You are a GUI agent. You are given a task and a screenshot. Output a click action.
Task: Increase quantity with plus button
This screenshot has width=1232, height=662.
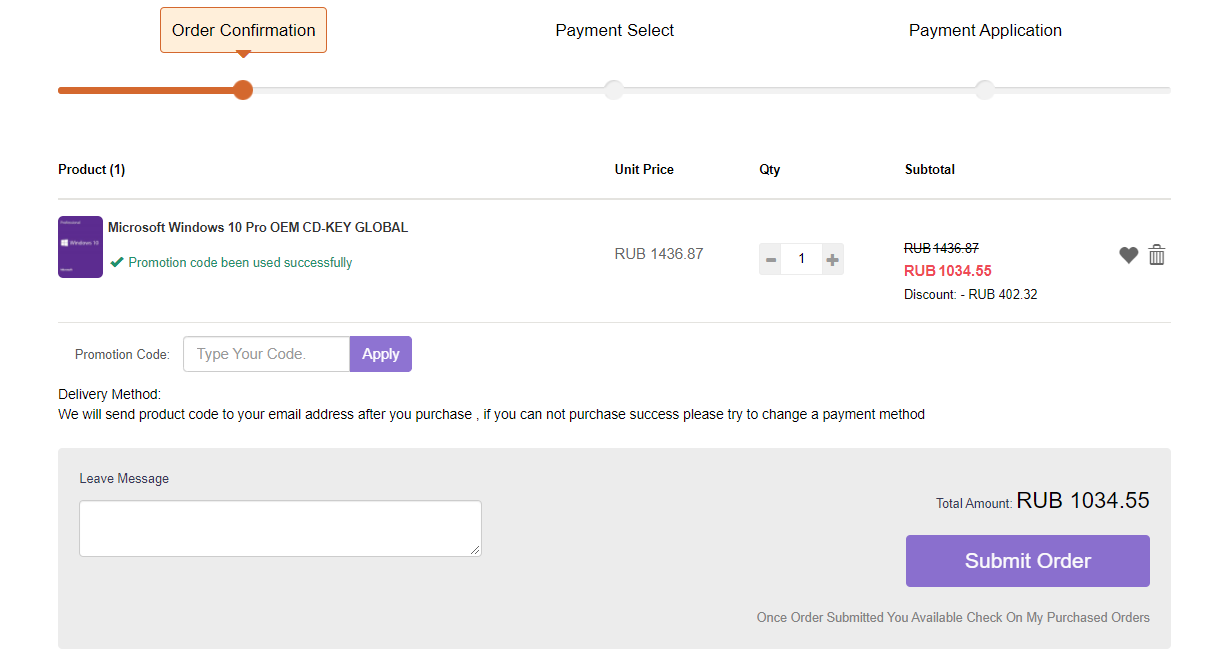(832, 260)
